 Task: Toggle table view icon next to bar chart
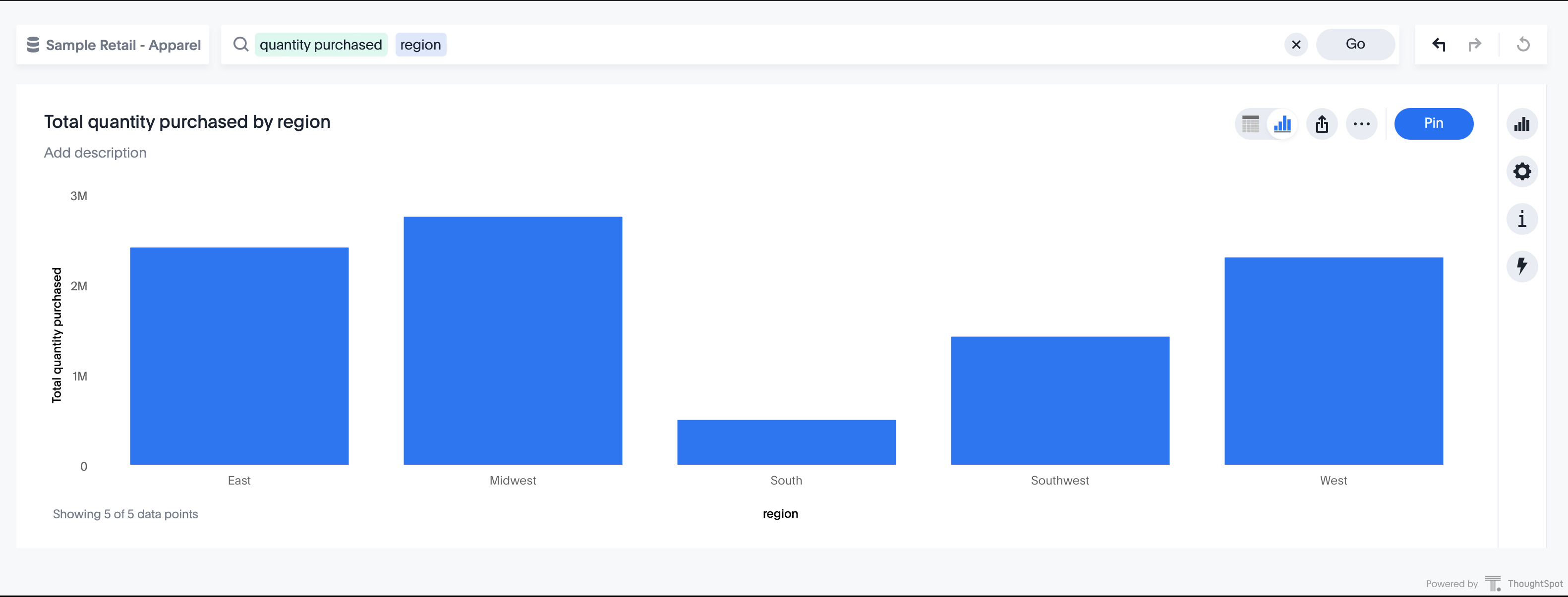click(1251, 122)
